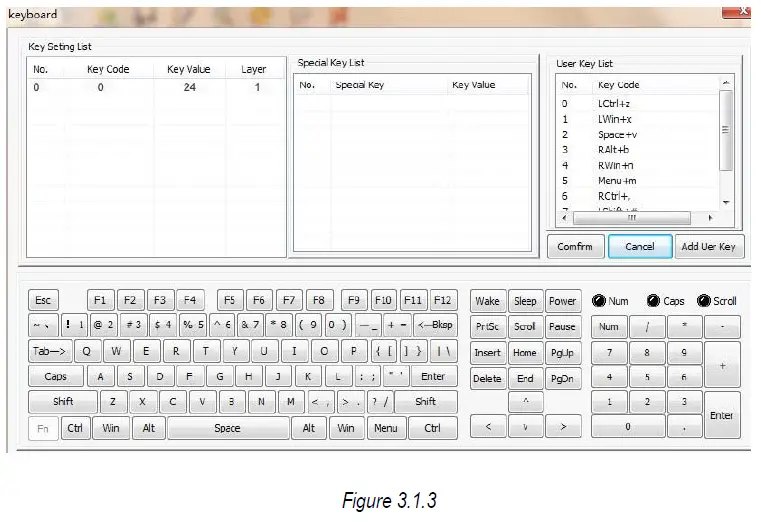Select the numpad 7 key
The width and height of the screenshot is (761, 522).
coord(609,353)
